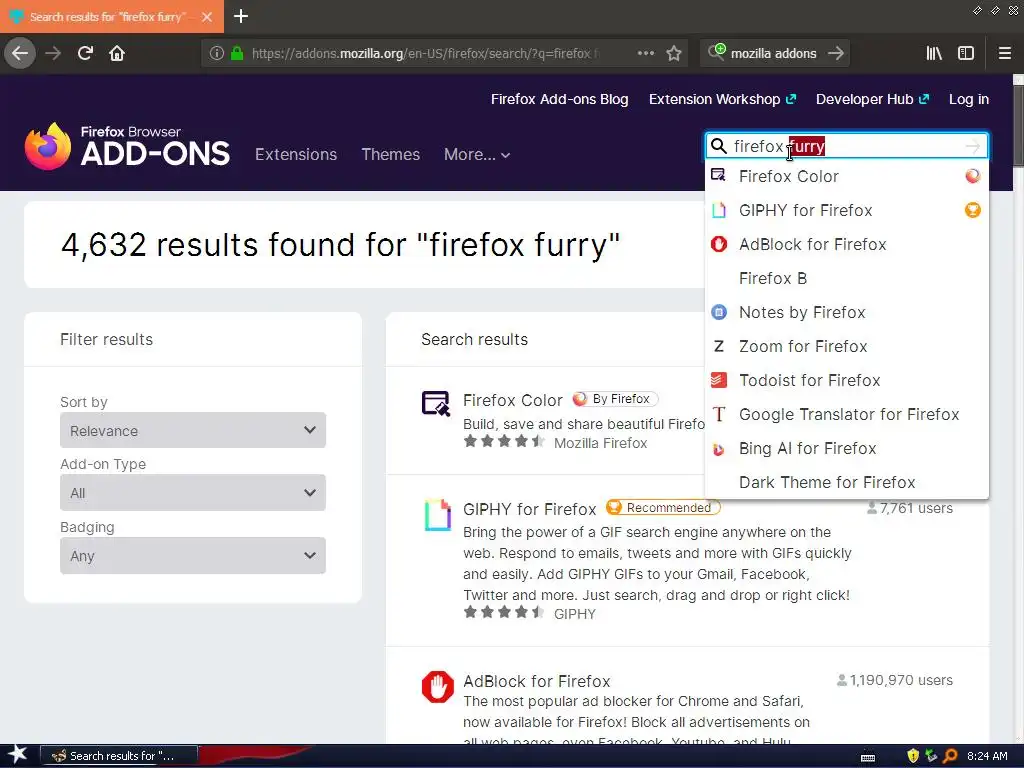The width and height of the screenshot is (1024, 768).
Task: Open Firefox Color search result title
Action: (513, 400)
